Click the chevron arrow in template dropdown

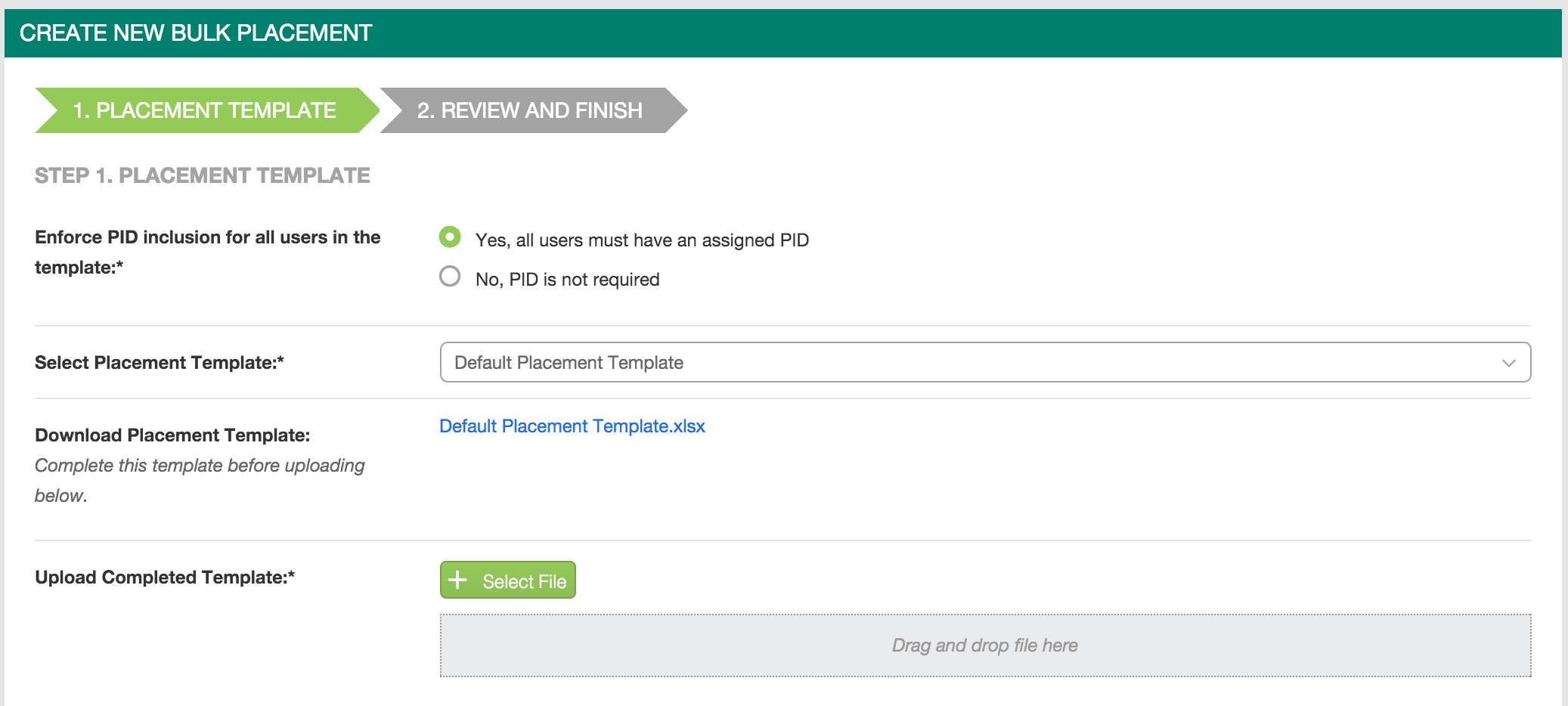pos(1508,363)
